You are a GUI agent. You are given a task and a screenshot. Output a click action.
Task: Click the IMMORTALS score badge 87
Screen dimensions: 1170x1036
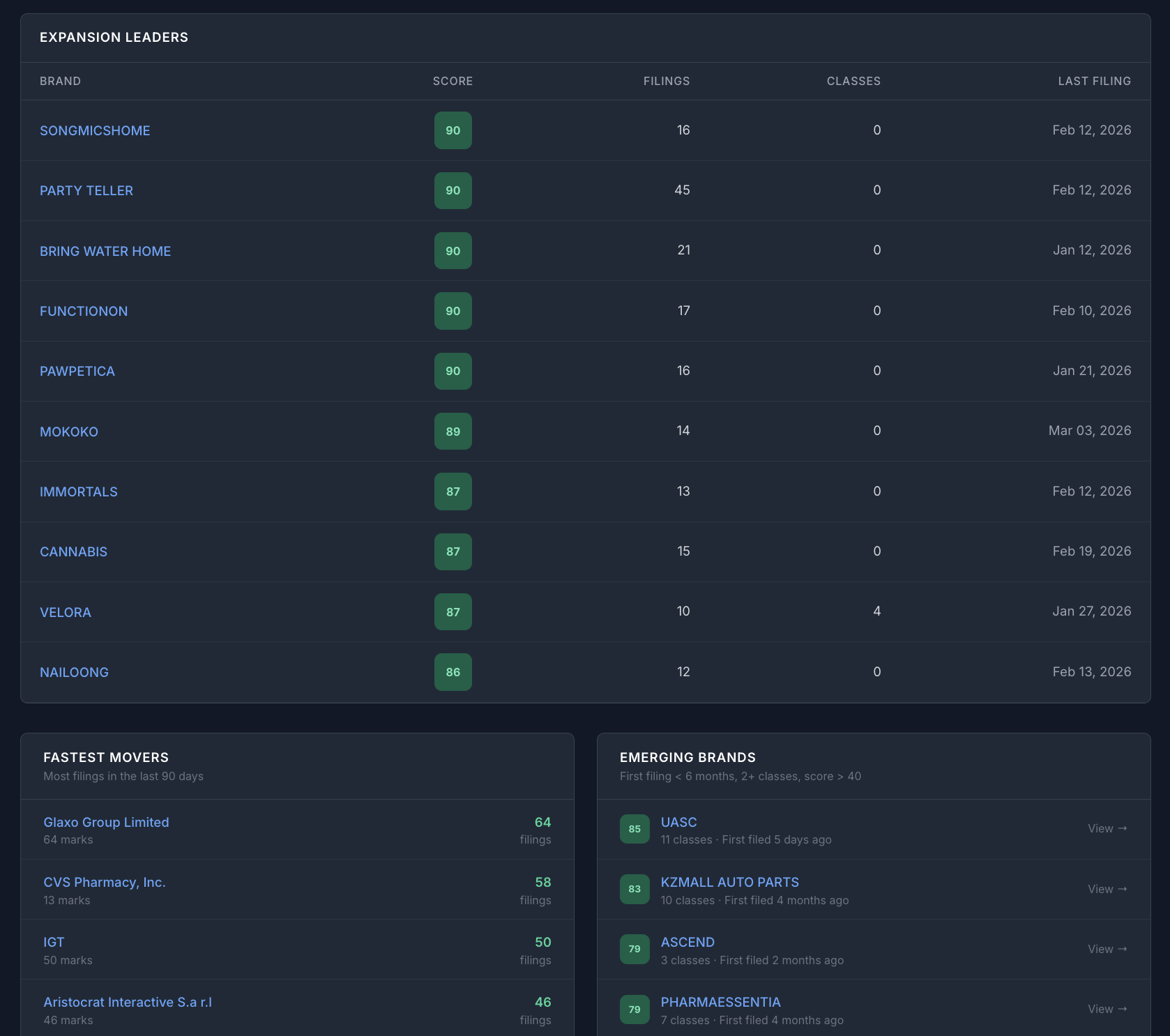click(x=453, y=492)
